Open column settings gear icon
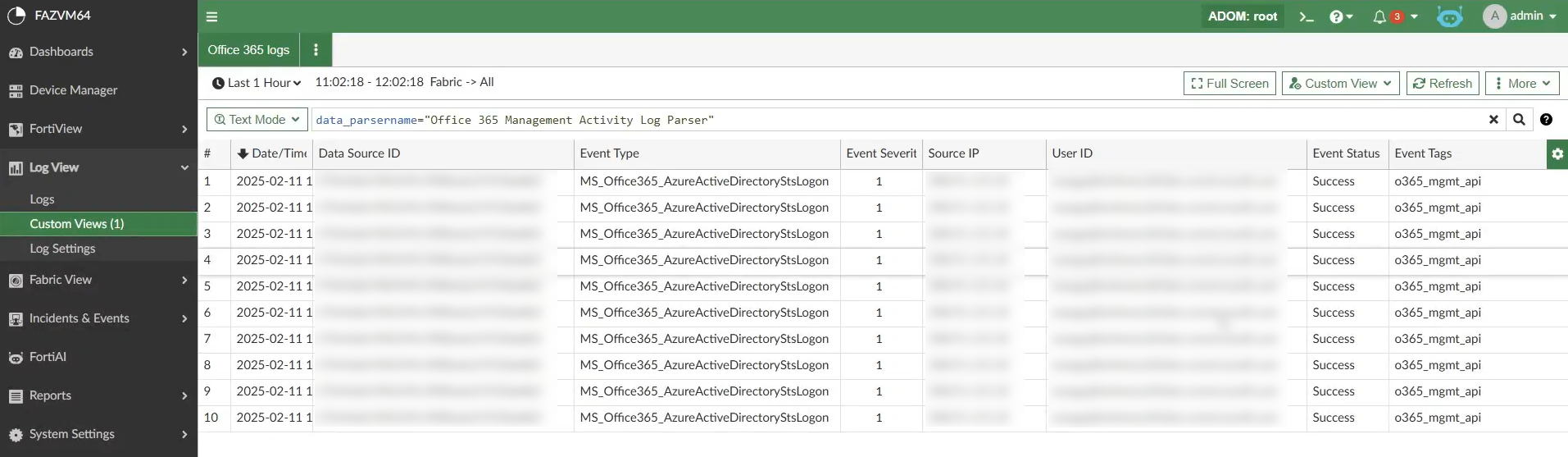This screenshot has width=1568, height=457. (1557, 153)
